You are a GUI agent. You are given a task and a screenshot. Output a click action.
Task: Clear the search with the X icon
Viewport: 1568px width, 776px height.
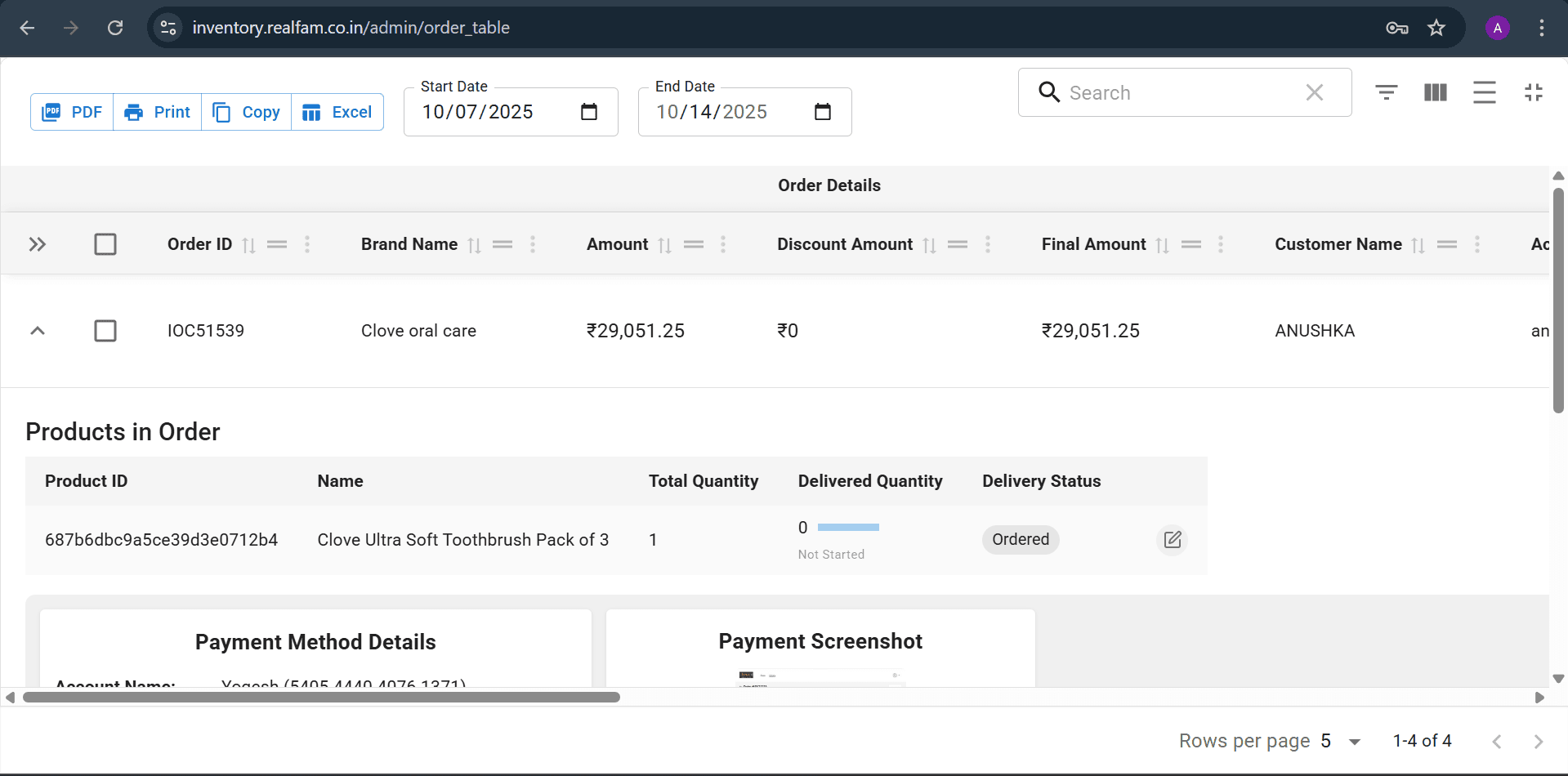(1314, 92)
